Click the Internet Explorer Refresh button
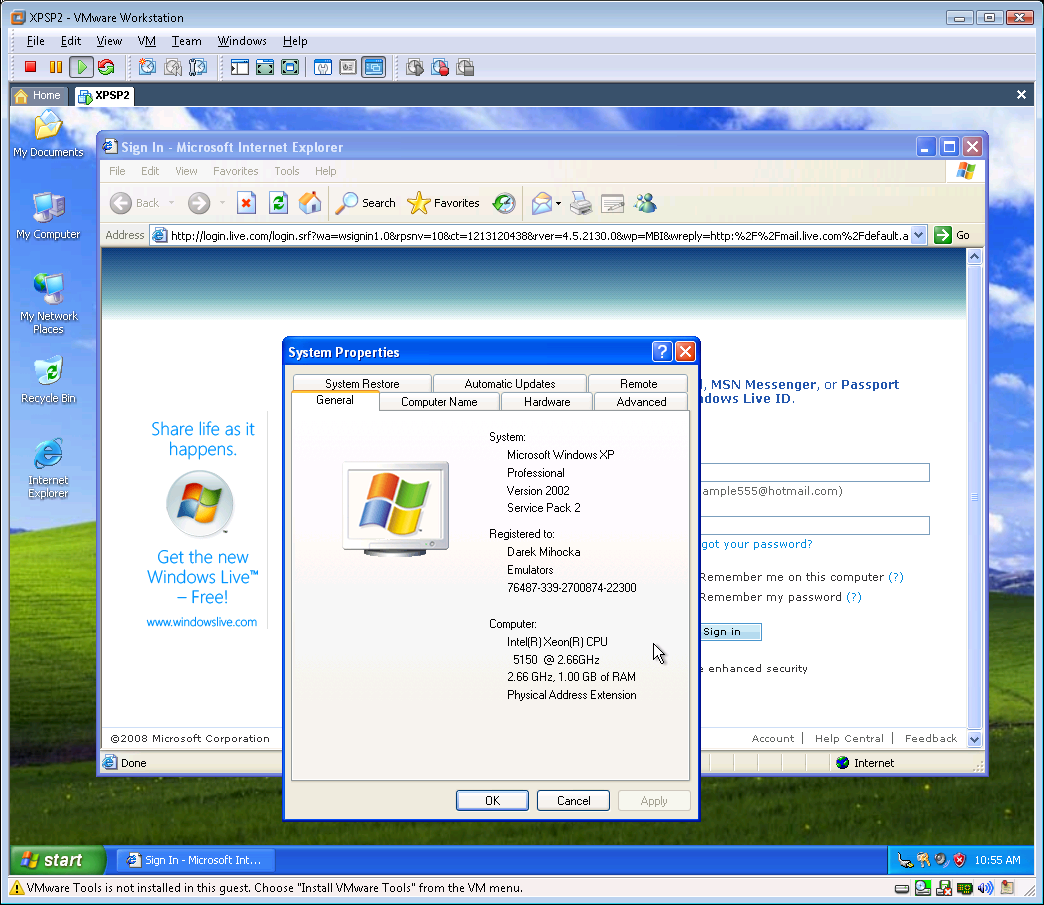The width and height of the screenshot is (1044, 905). pyautogui.click(x=278, y=203)
